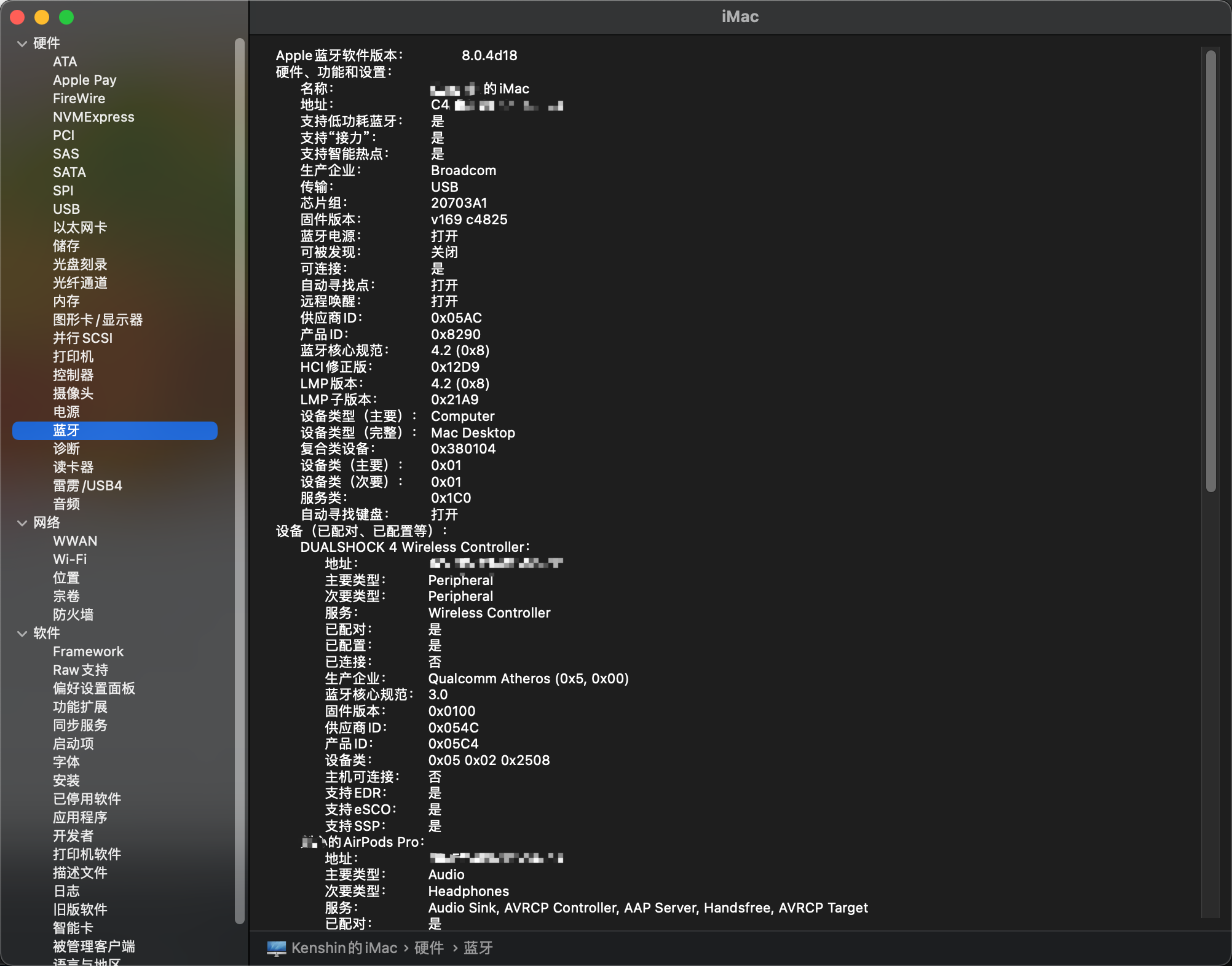Select 旧版软件 in the sidebar
Viewport: 1232px width, 966px height.
point(80,909)
